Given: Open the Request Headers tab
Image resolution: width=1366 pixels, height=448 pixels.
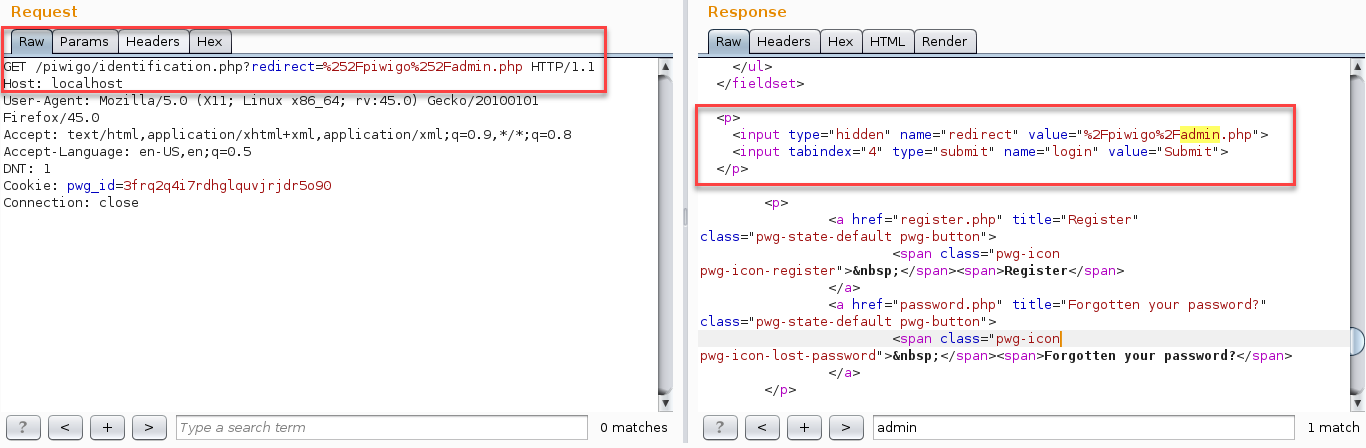Looking at the screenshot, I should [x=153, y=41].
